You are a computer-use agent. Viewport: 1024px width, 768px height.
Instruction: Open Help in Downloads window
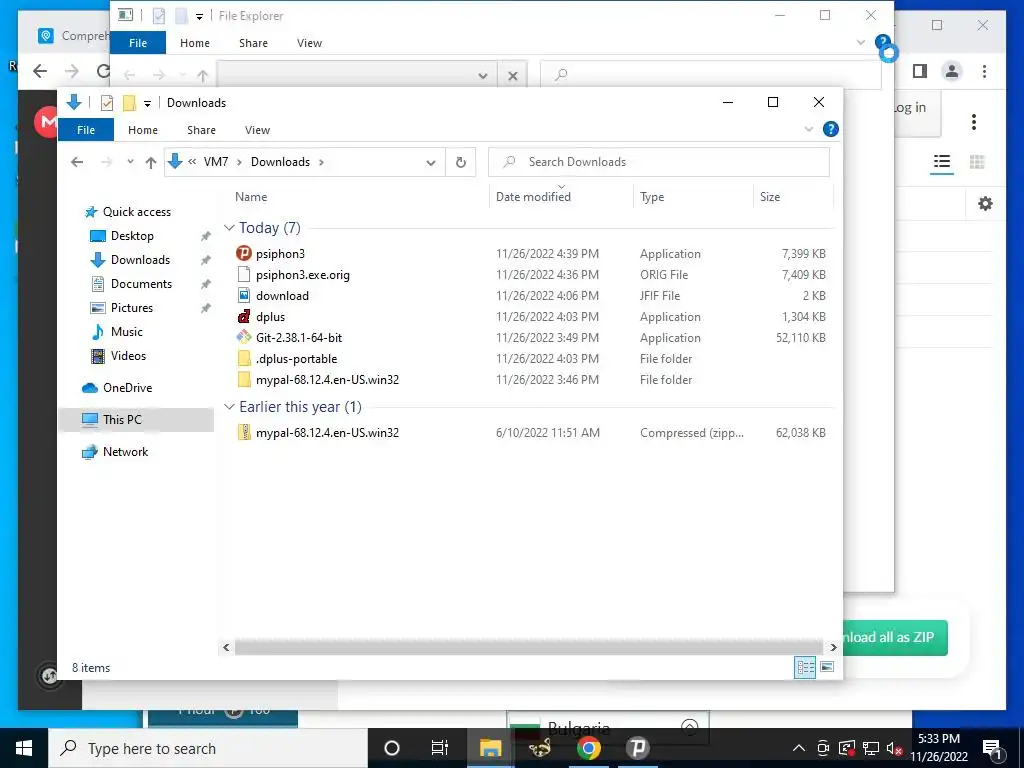pyautogui.click(x=830, y=129)
